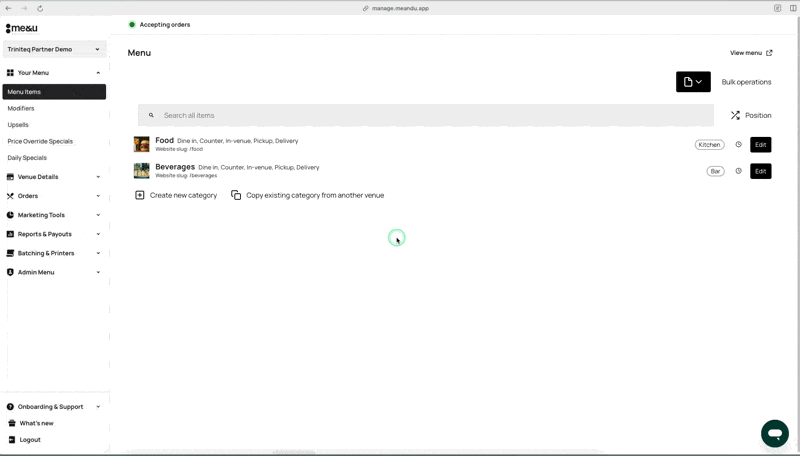The image size is (800, 456).
Task: Collapse the Your Menu section
Action: pyautogui.click(x=98, y=73)
